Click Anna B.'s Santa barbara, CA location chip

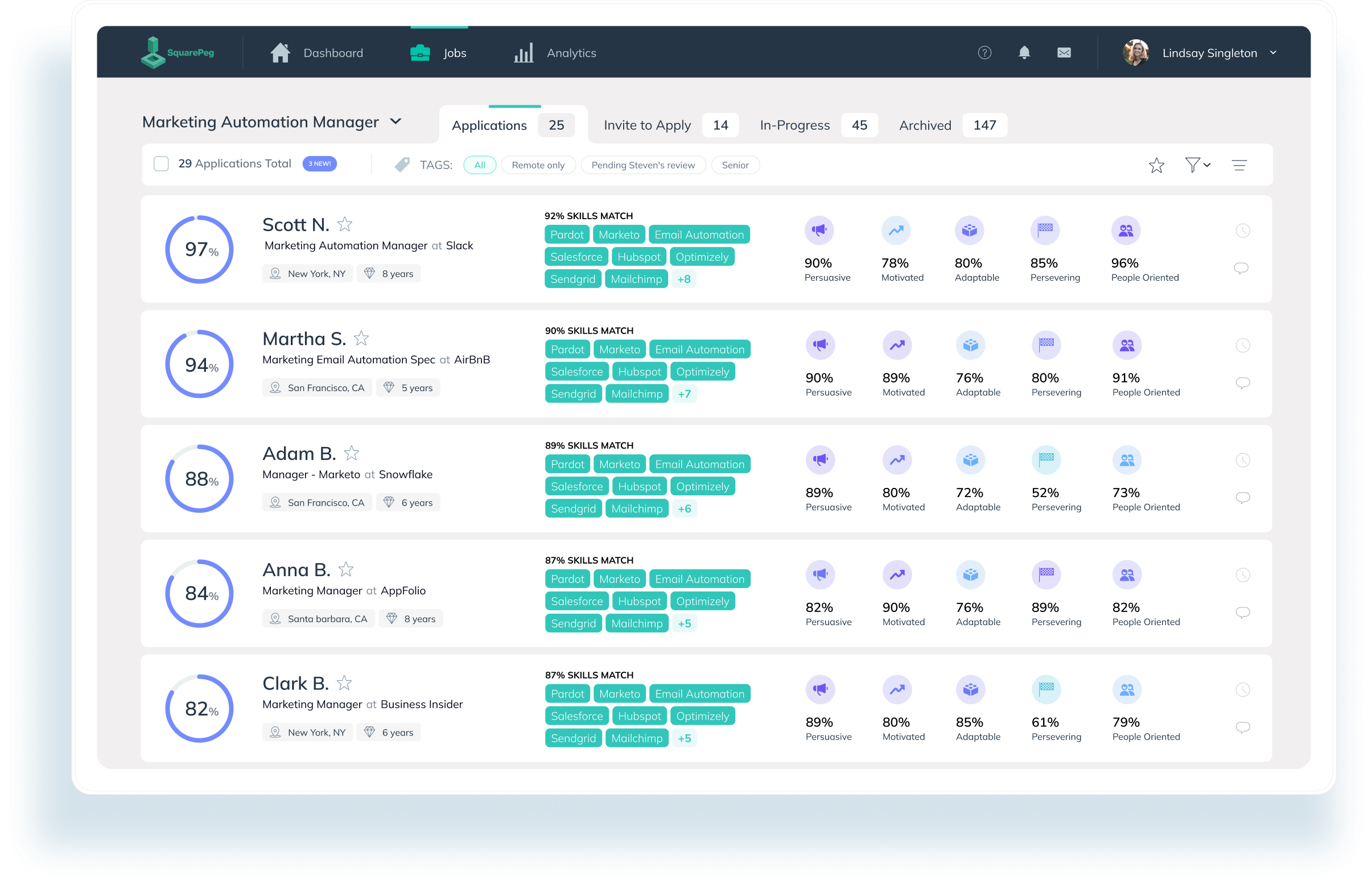point(318,619)
